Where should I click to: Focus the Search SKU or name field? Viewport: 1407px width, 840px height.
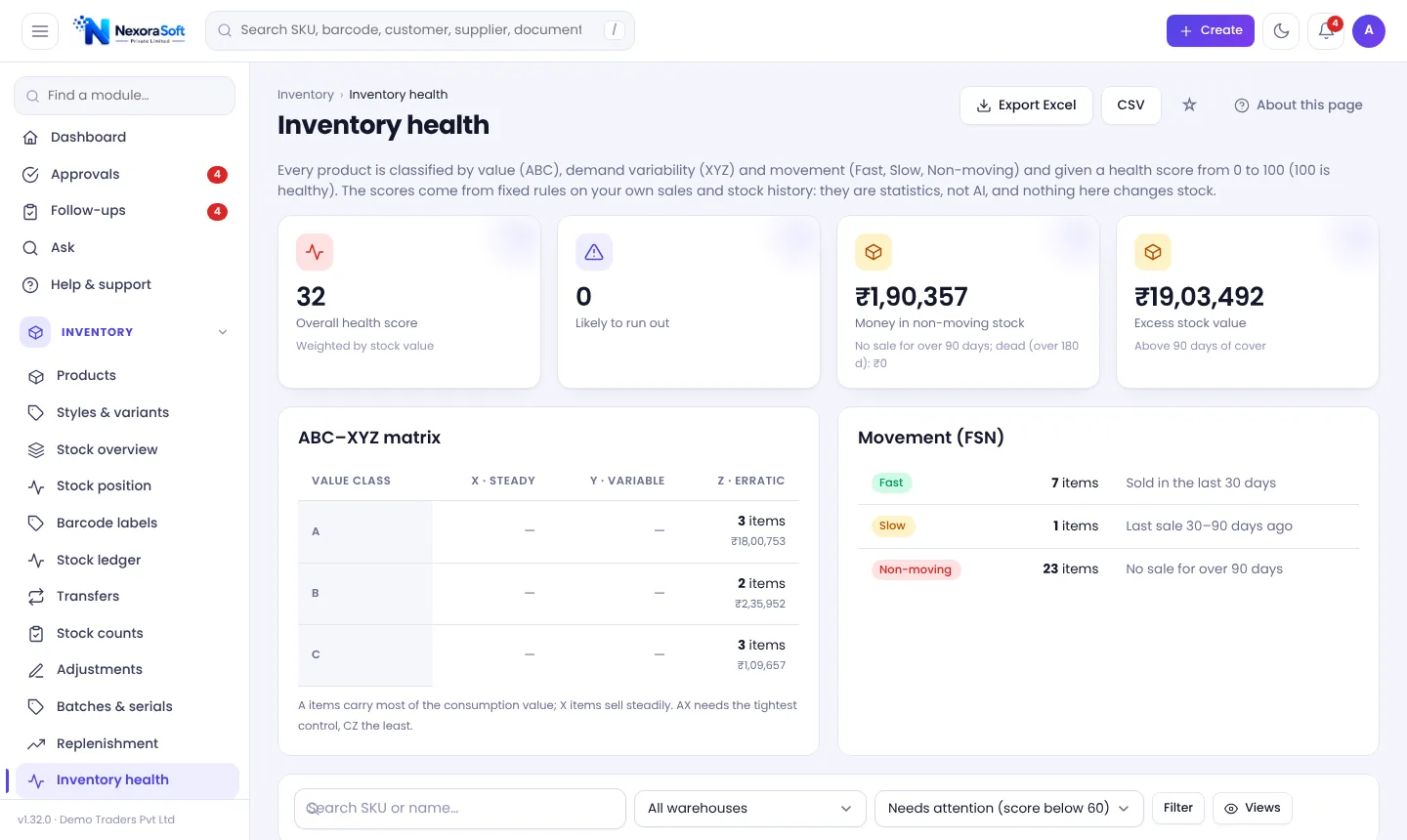click(460, 809)
